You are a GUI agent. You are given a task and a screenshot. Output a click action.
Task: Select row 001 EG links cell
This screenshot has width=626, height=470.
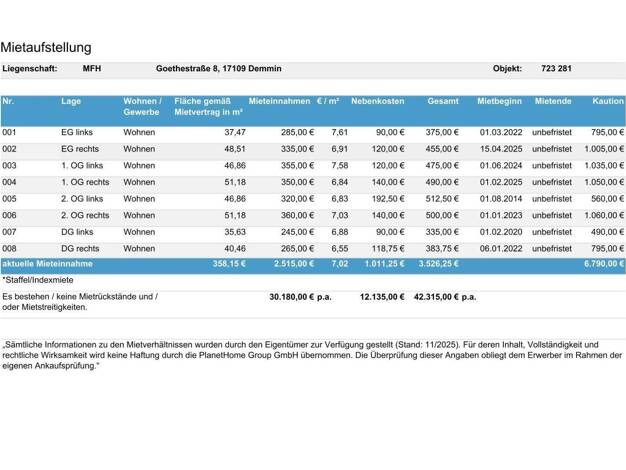coord(77,132)
